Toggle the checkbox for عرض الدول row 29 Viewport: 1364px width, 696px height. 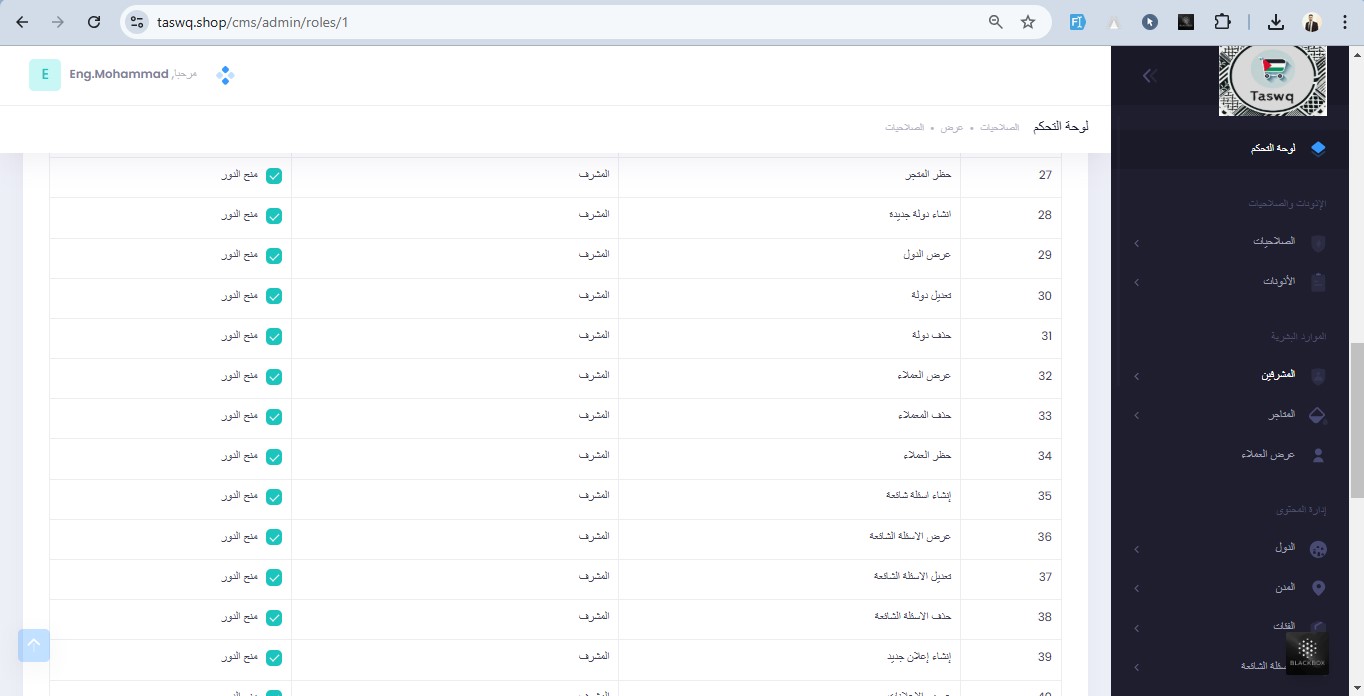click(273, 256)
